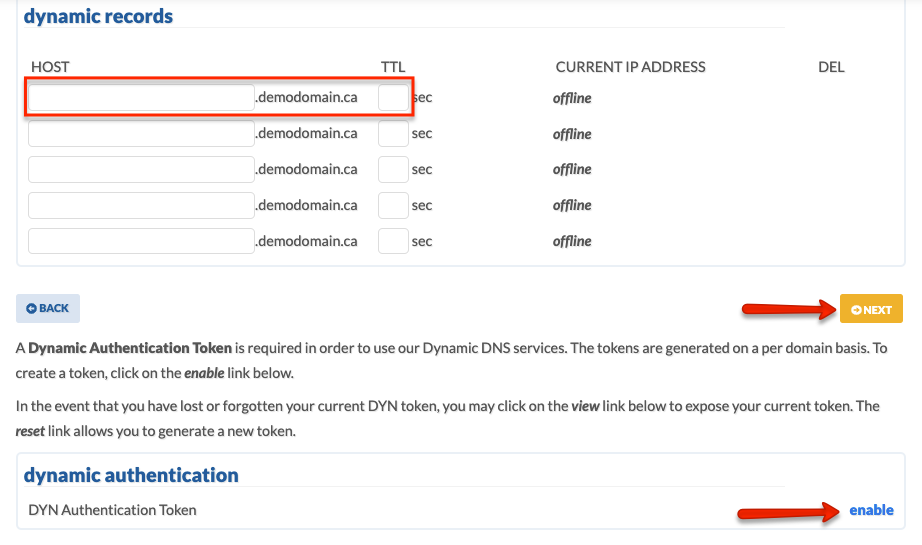
Task: Focus the first row TTL field
Action: (x=393, y=98)
